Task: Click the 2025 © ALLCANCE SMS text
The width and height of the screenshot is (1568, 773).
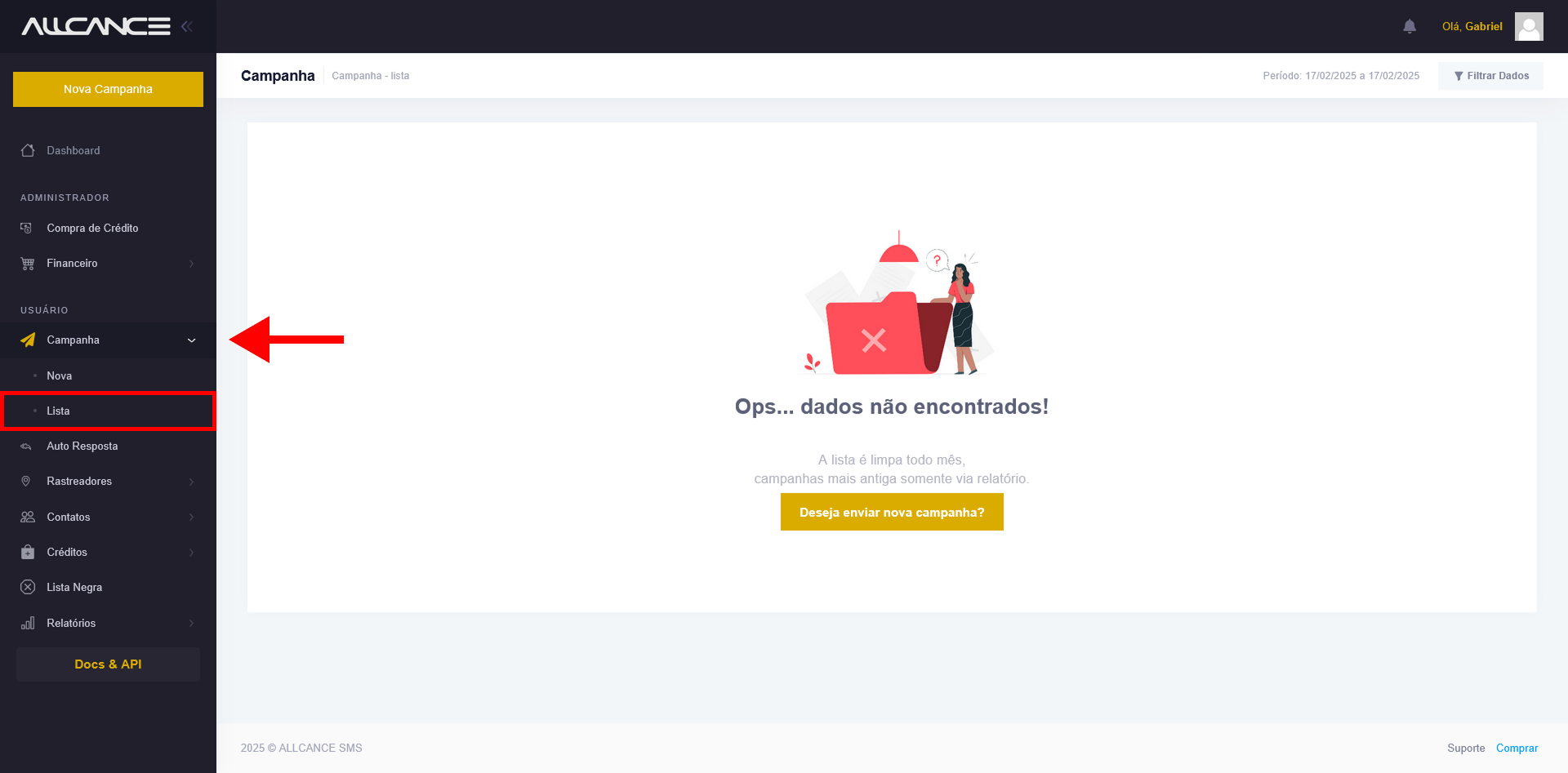Action: point(301,748)
